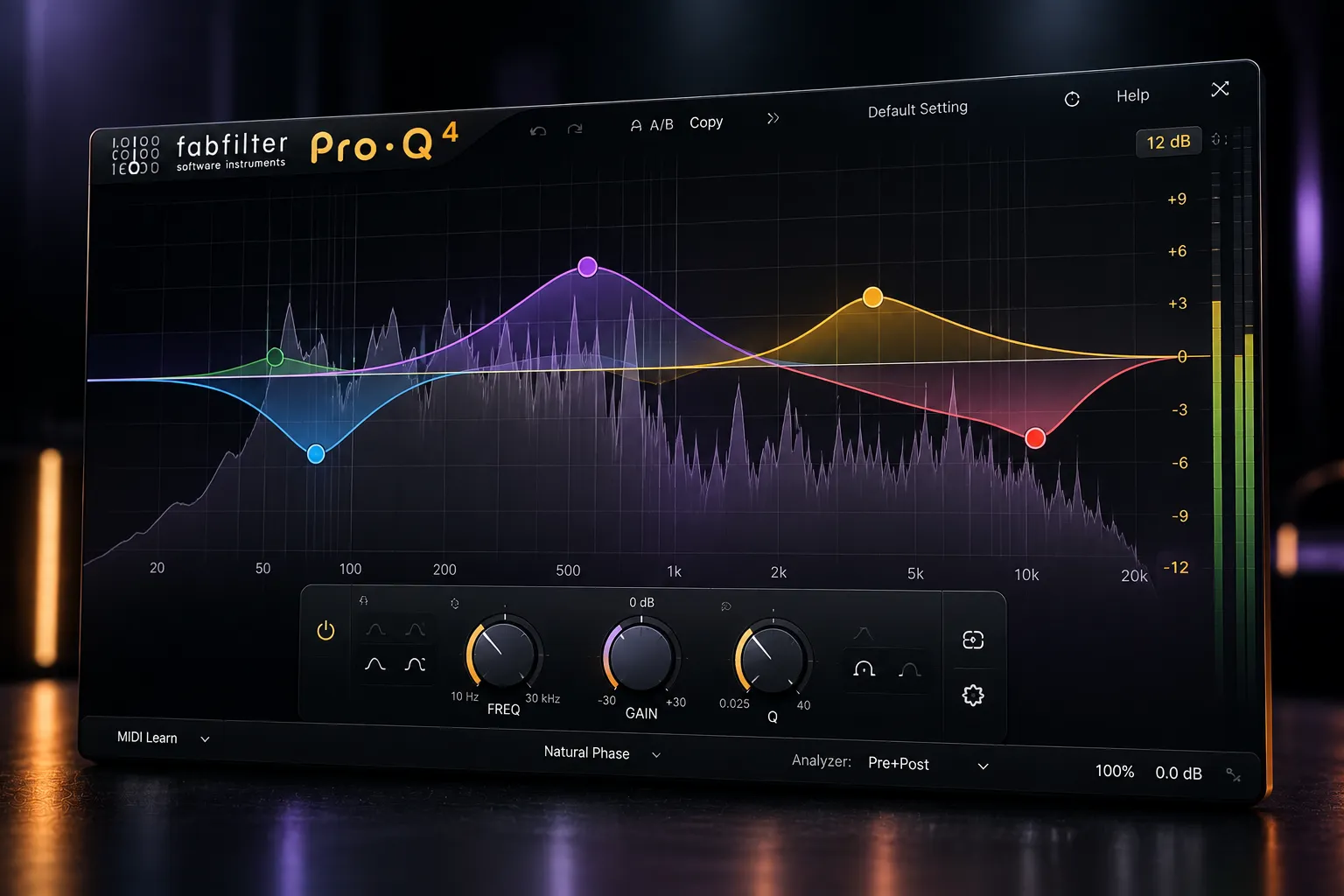Open the Analyzer Pre+Post dropdown chevron

[983, 766]
